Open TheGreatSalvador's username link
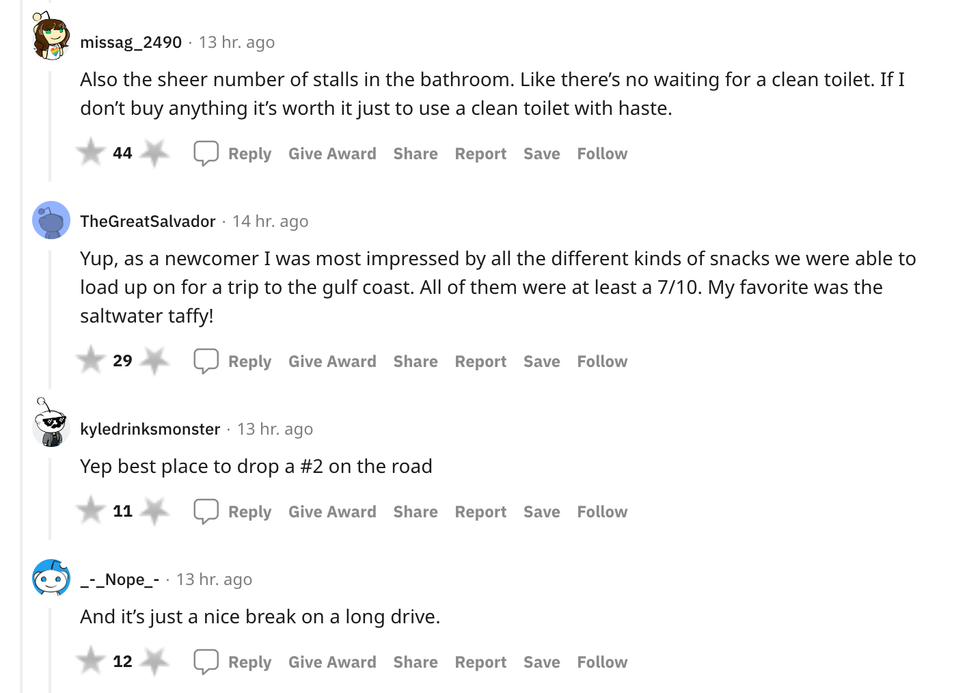This screenshot has height=693, width=980. [x=148, y=221]
